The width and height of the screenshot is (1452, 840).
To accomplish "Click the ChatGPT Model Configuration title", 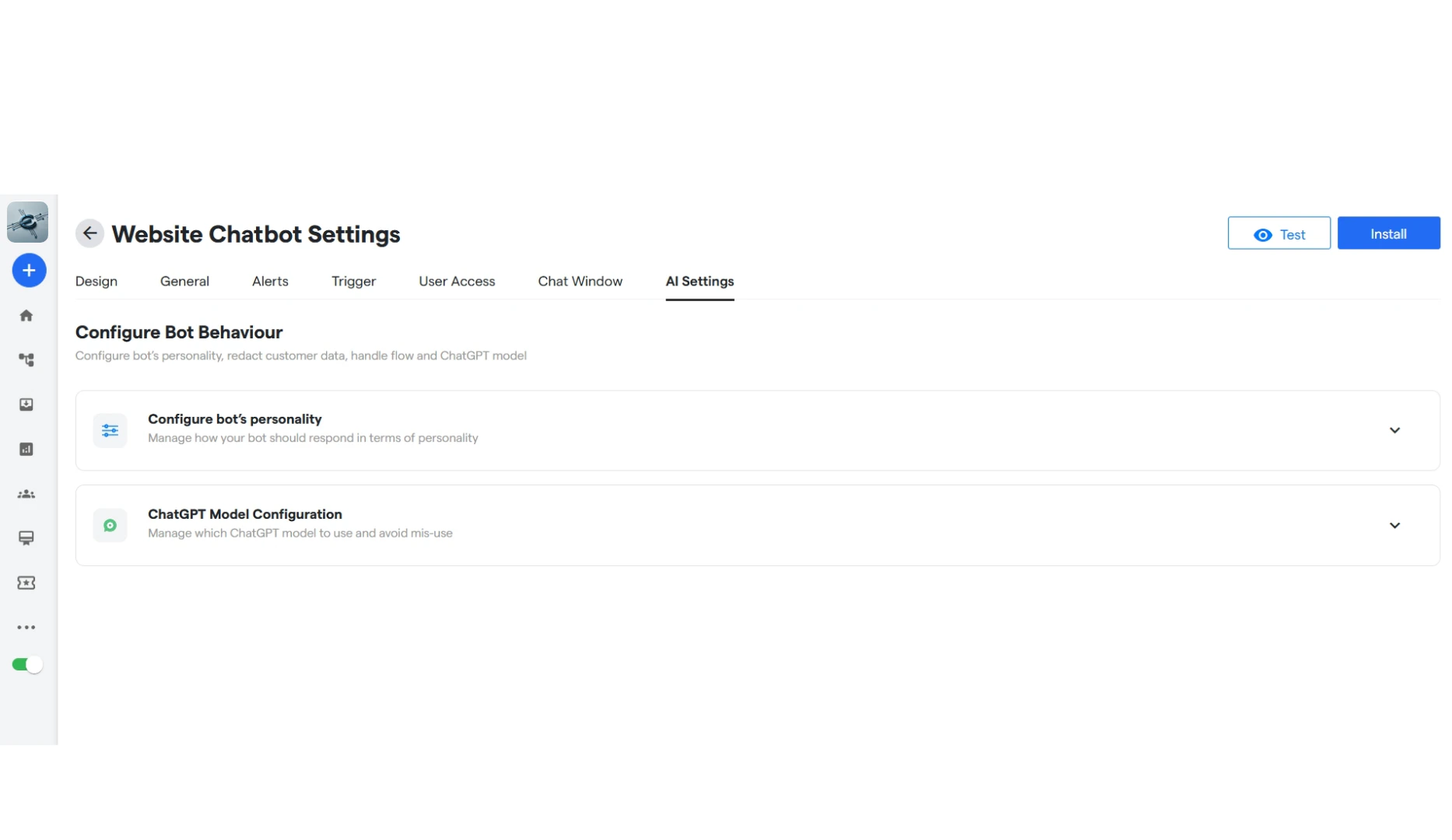I will pos(245,514).
